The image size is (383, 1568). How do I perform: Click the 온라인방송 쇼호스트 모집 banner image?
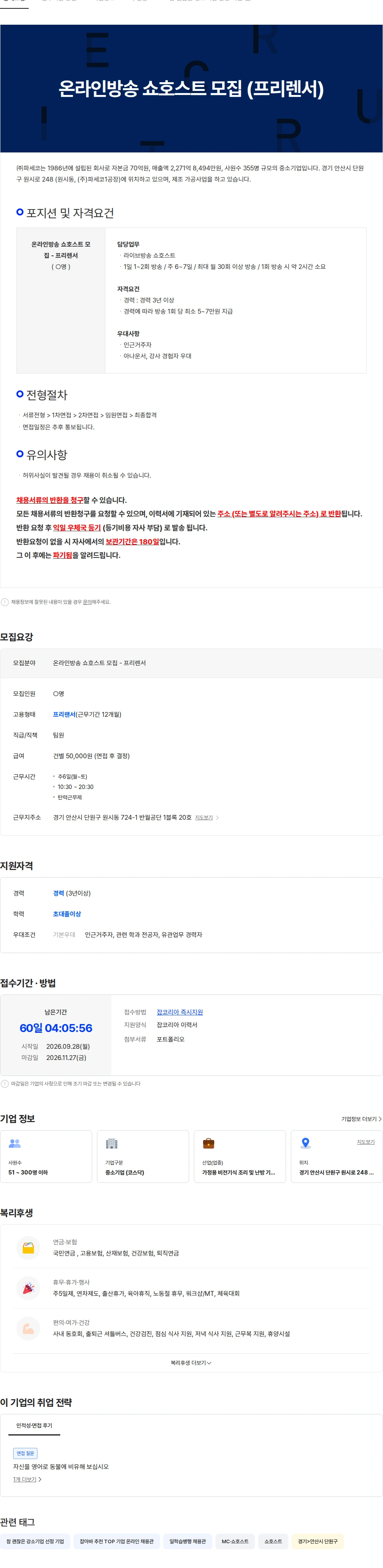(191, 88)
